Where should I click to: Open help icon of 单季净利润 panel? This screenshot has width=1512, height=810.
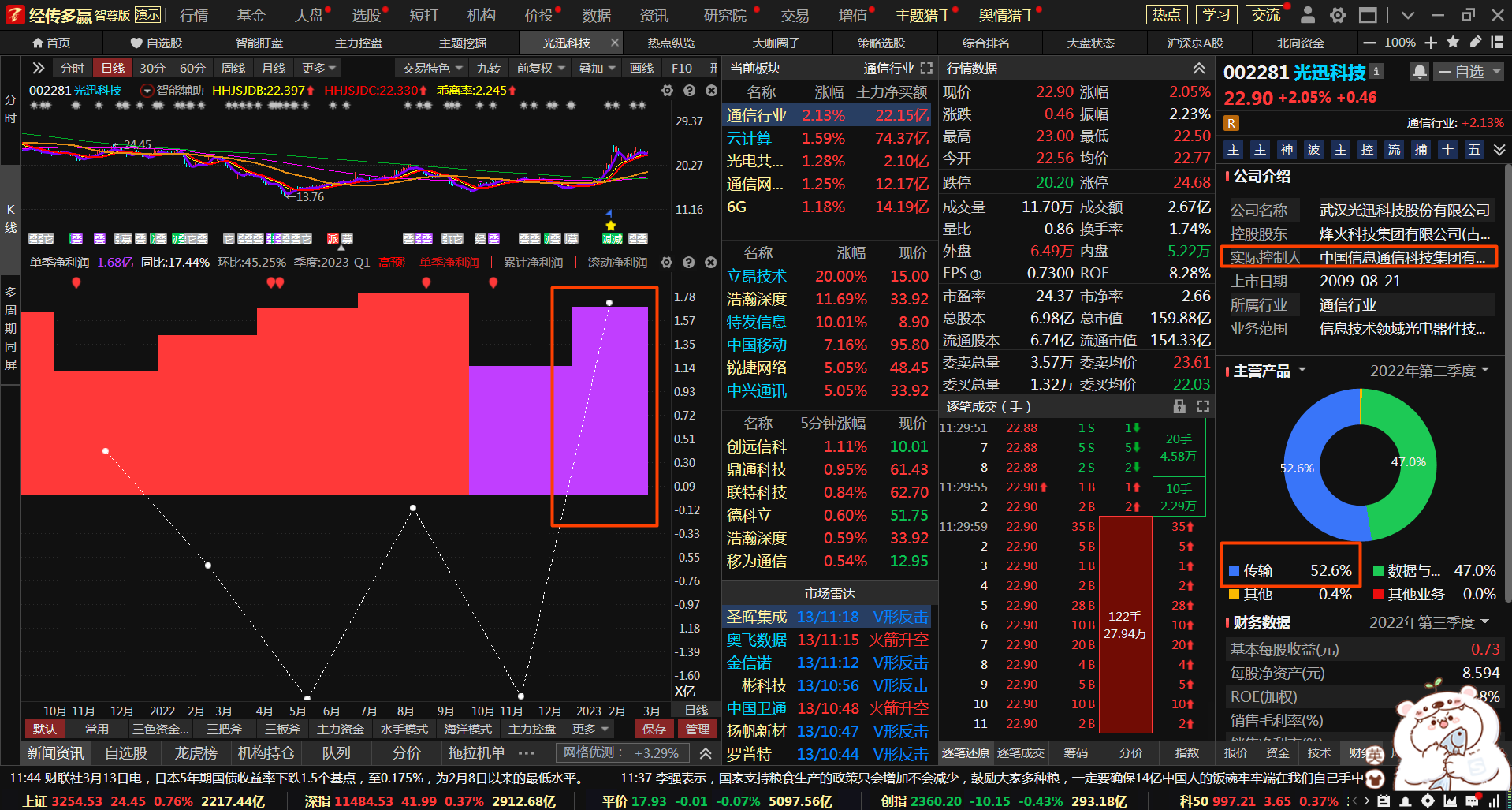point(688,262)
